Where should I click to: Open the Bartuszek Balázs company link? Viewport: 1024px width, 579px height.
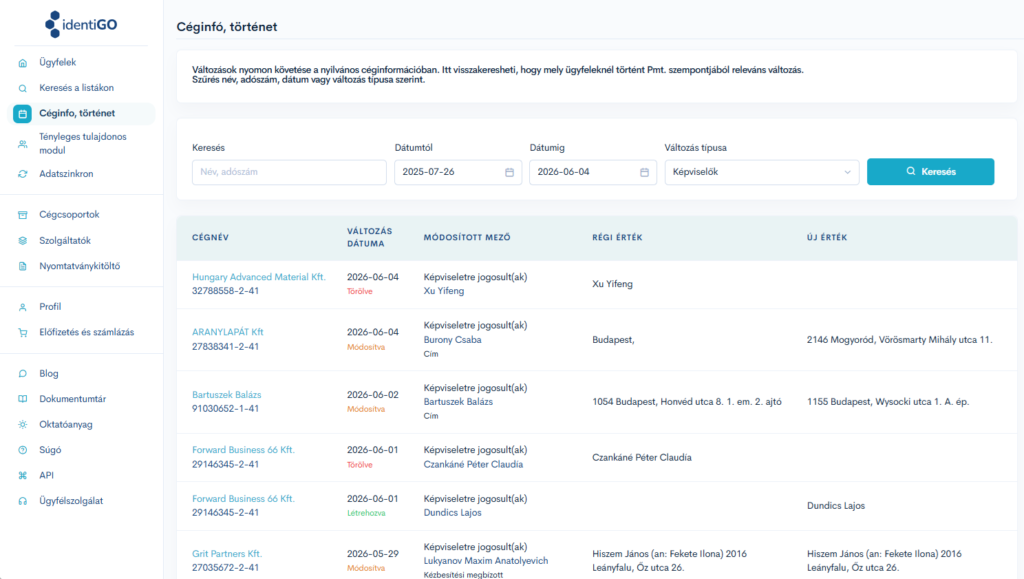227,395
